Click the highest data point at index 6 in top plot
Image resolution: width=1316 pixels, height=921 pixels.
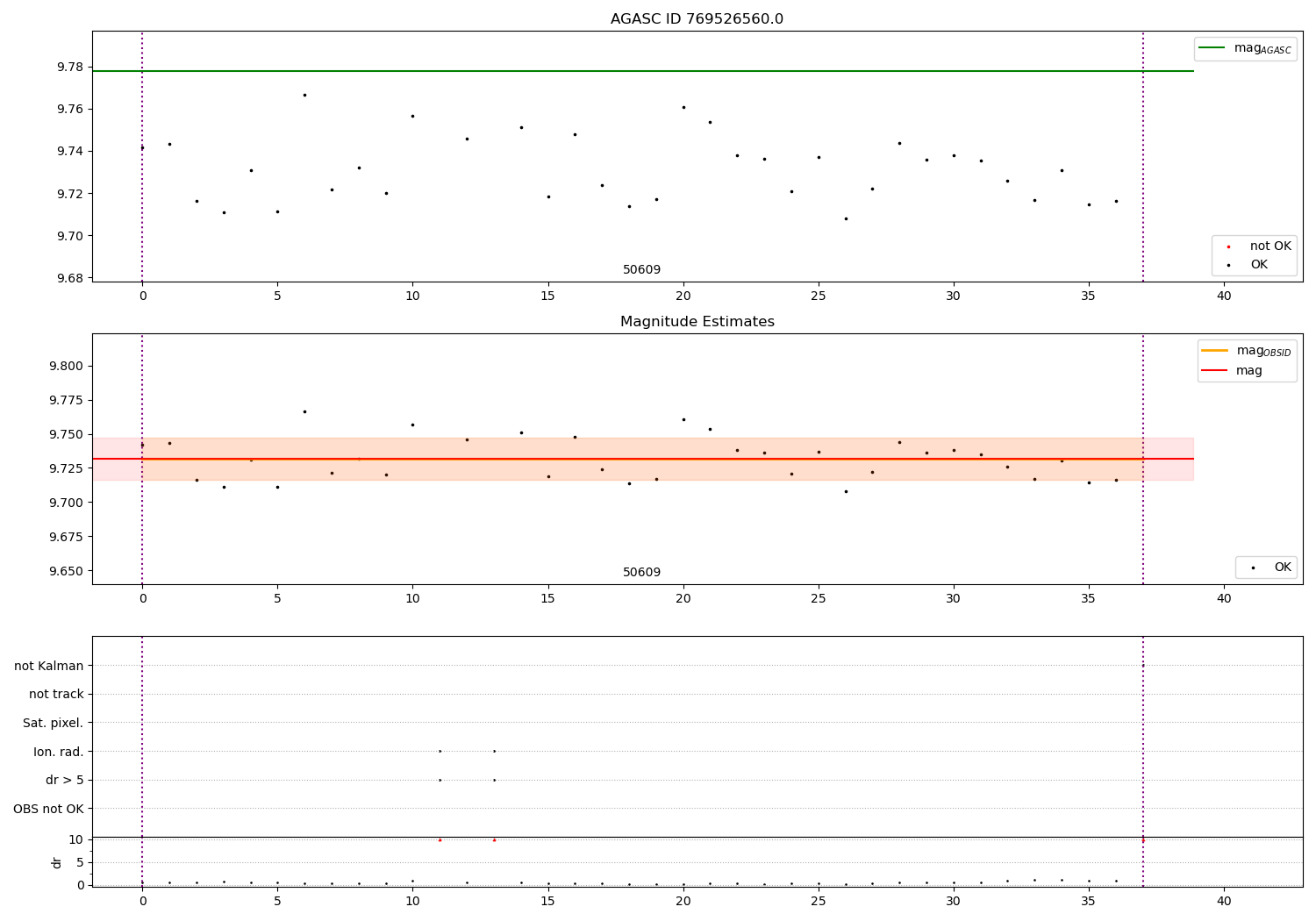coord(304,95)
